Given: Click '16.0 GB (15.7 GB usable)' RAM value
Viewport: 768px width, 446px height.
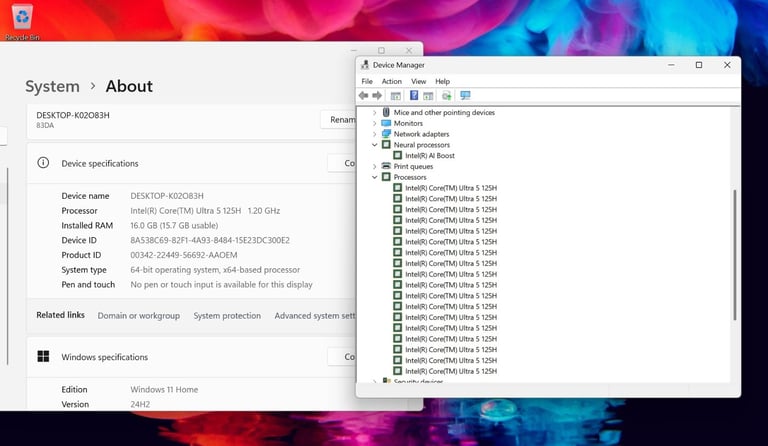Looking at the screenshot, I should point(174,225).
